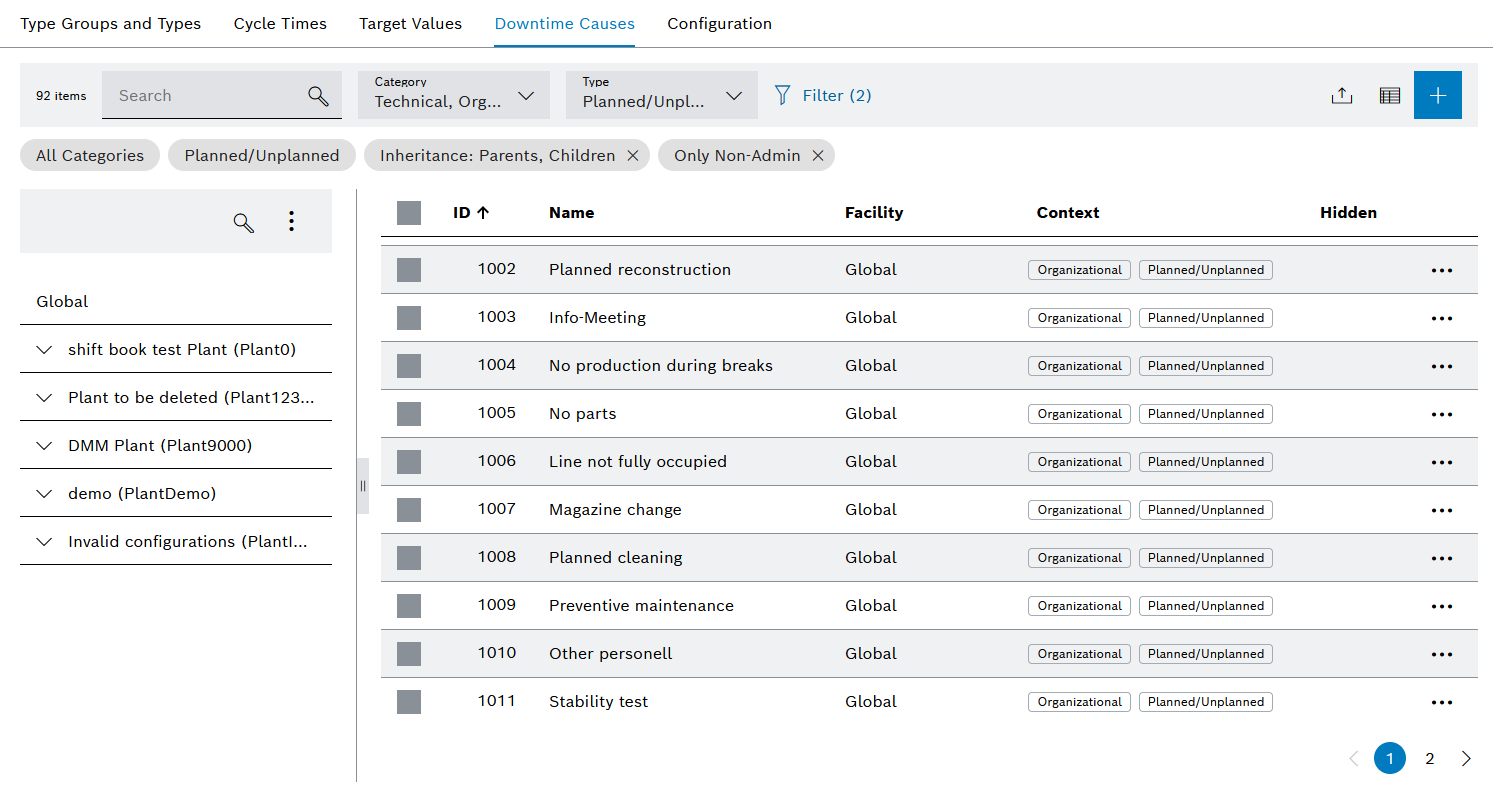Click the magnifier icon in the search field

[318, 96]
